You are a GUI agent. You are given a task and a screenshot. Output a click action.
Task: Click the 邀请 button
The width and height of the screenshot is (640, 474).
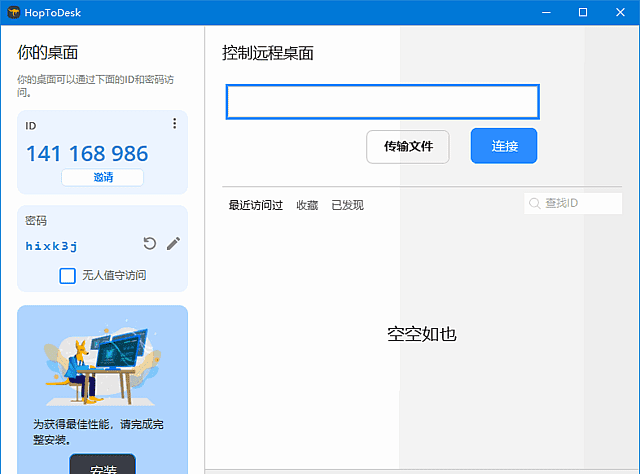pos(102,177)
